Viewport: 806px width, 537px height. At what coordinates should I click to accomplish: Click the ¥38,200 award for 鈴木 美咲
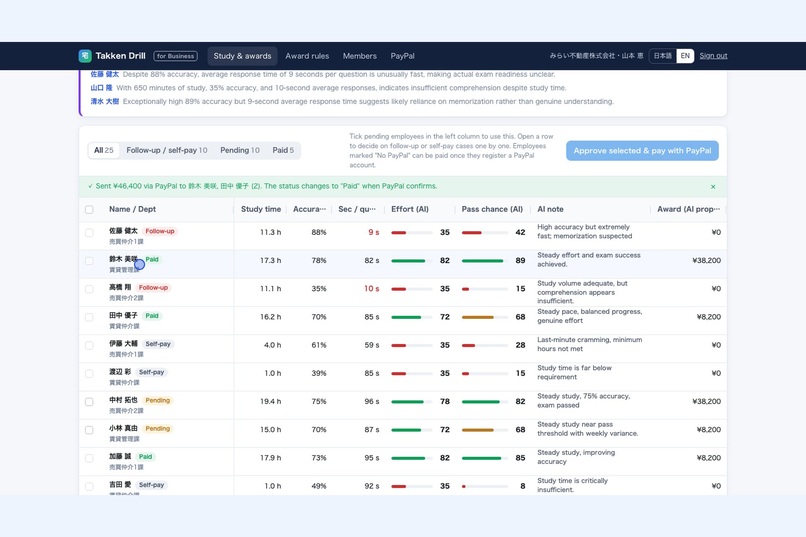[706, 261]
